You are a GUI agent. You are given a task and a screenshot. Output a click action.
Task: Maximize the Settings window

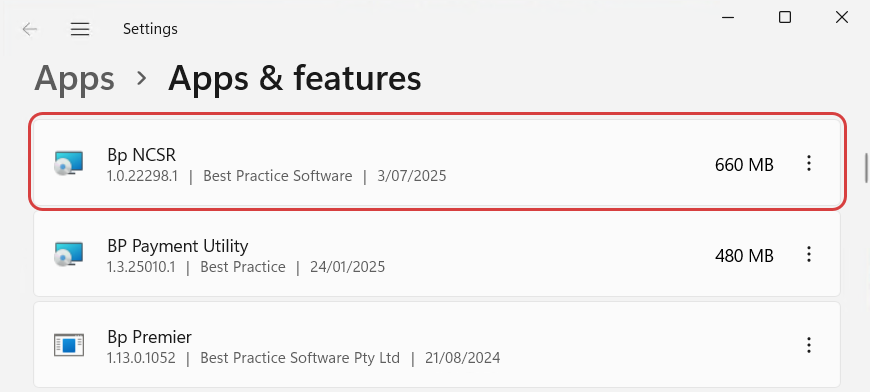pos(785,17)
